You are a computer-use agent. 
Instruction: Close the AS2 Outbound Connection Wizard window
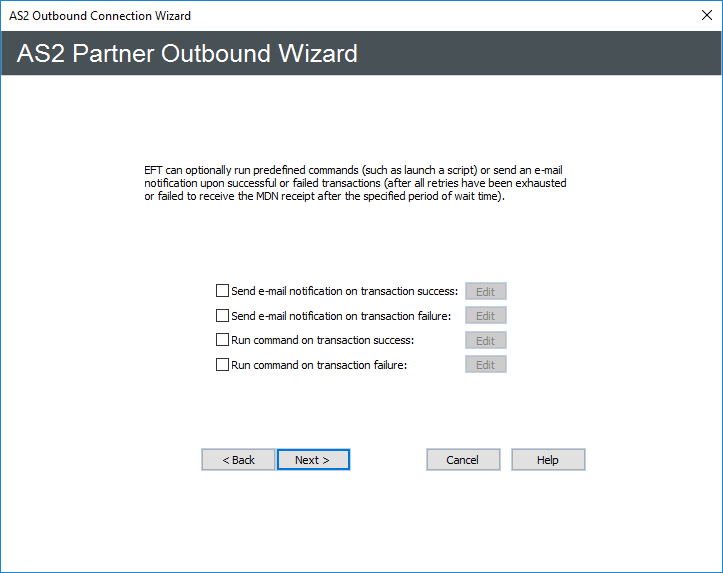(703, 15)
